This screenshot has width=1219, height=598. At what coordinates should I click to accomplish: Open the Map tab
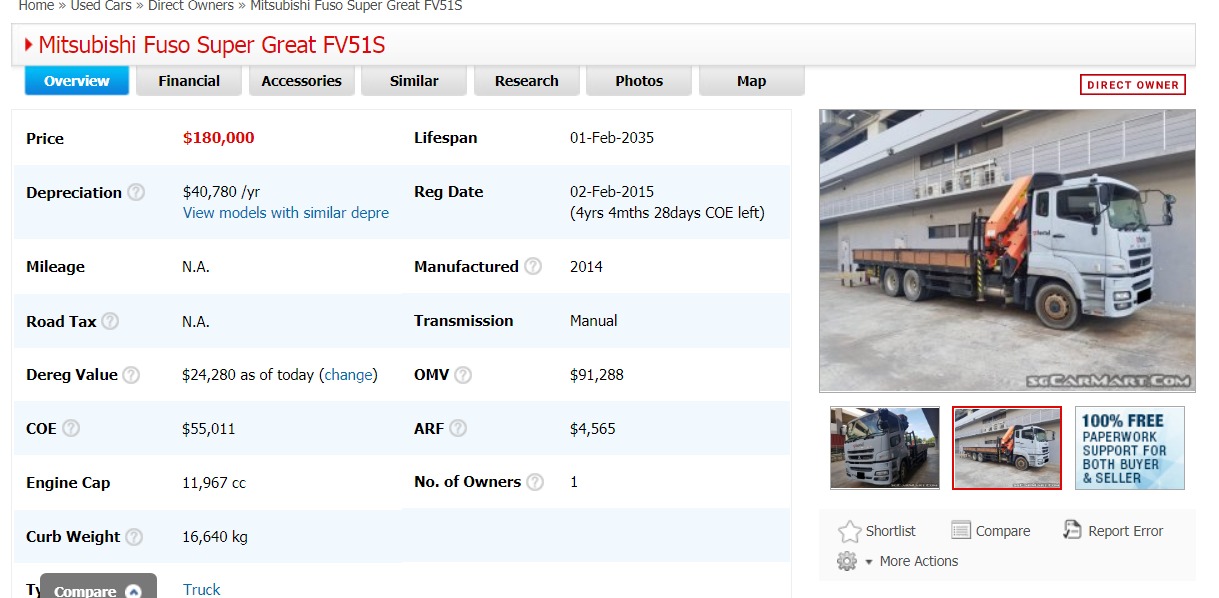[x=751, y=81]
